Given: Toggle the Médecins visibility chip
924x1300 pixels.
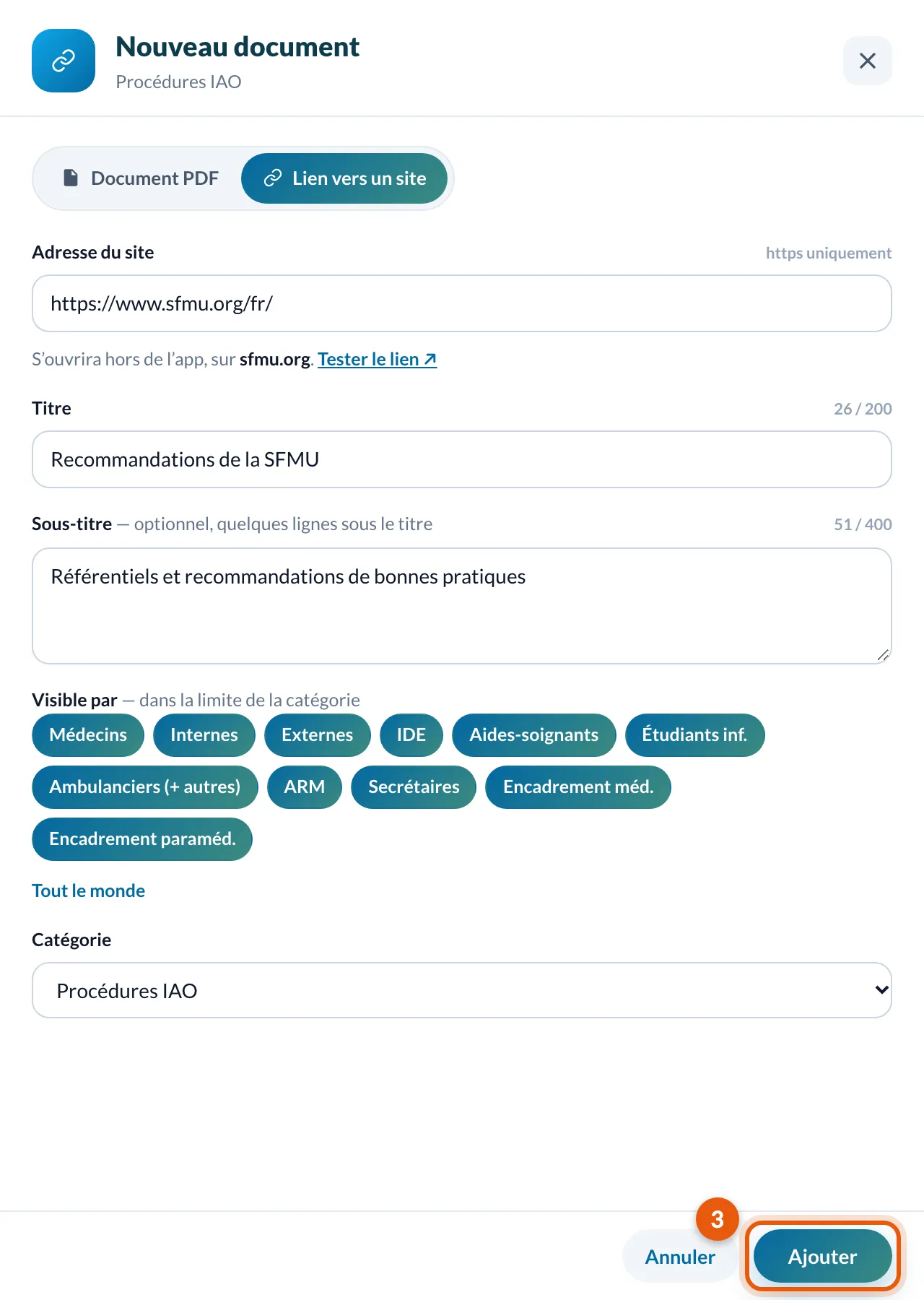Looking at the screenshot, I should click(x=88, y=735).
